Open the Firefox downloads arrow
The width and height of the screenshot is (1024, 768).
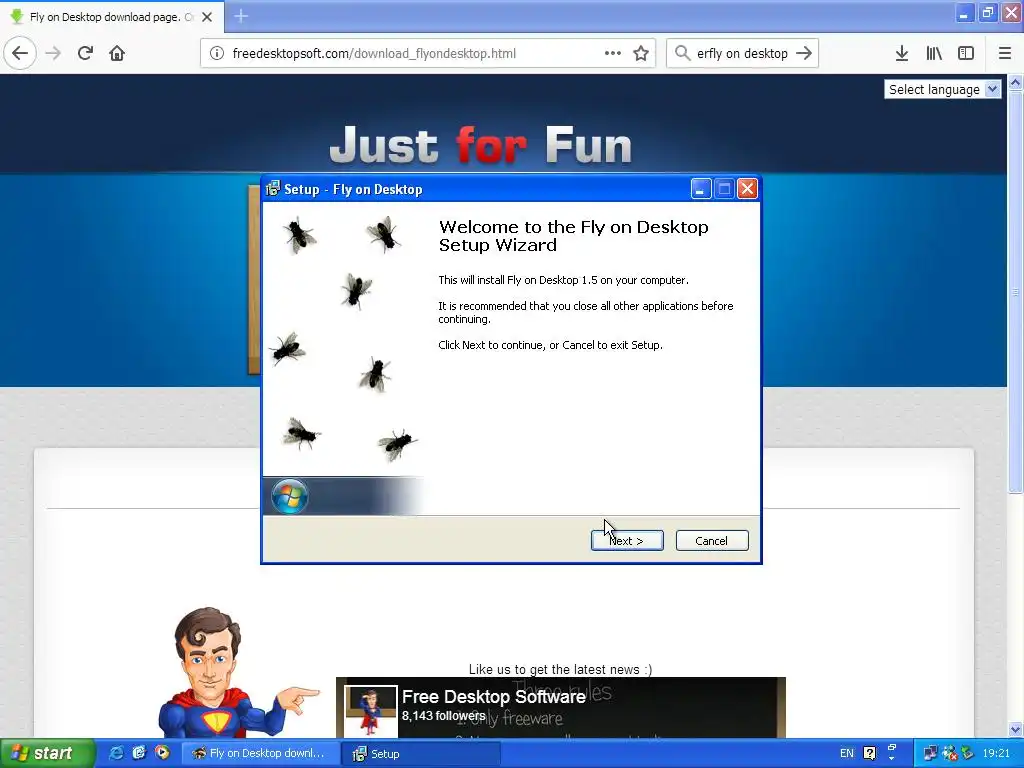coord(902,53)
